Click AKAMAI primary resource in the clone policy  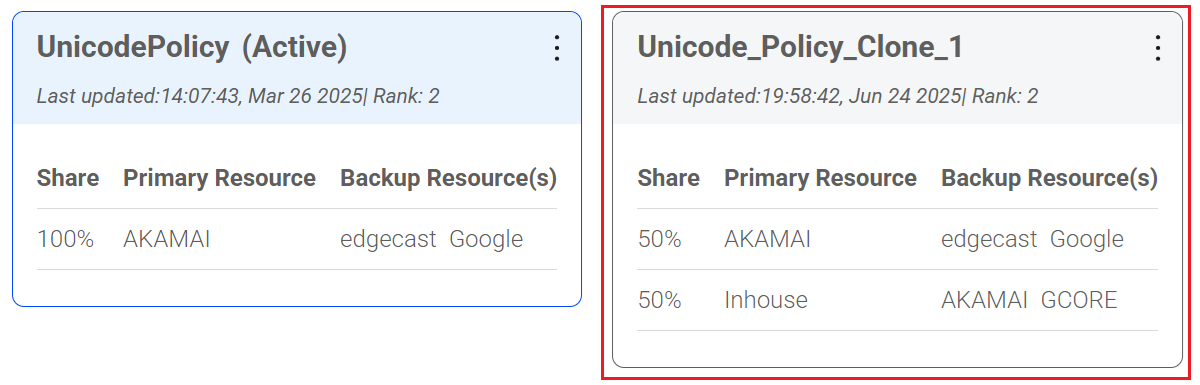tap(768, 239)
